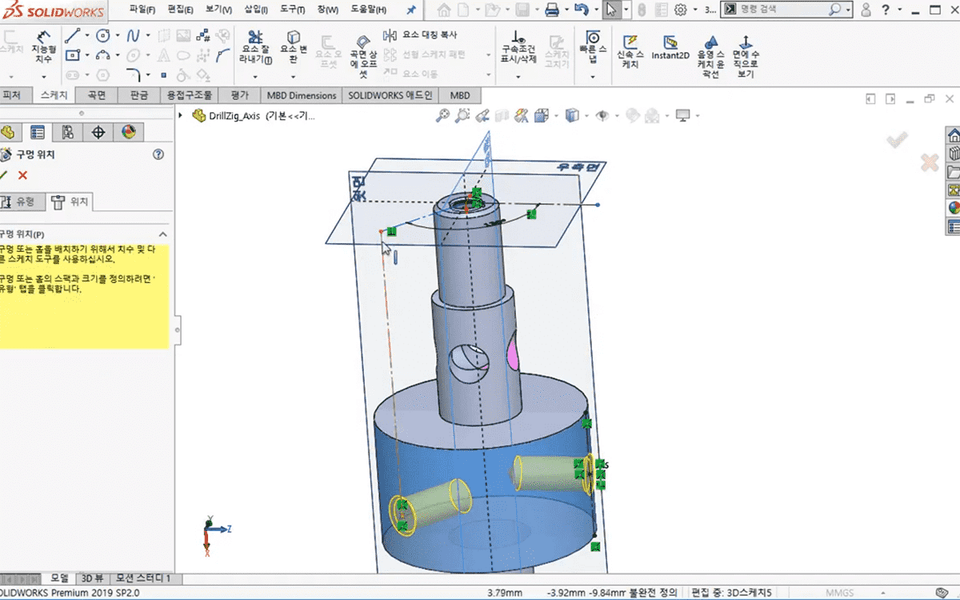Switch to the 유형 (Type) tab
This screenshot has width=960, height=600.
point(22,201)
